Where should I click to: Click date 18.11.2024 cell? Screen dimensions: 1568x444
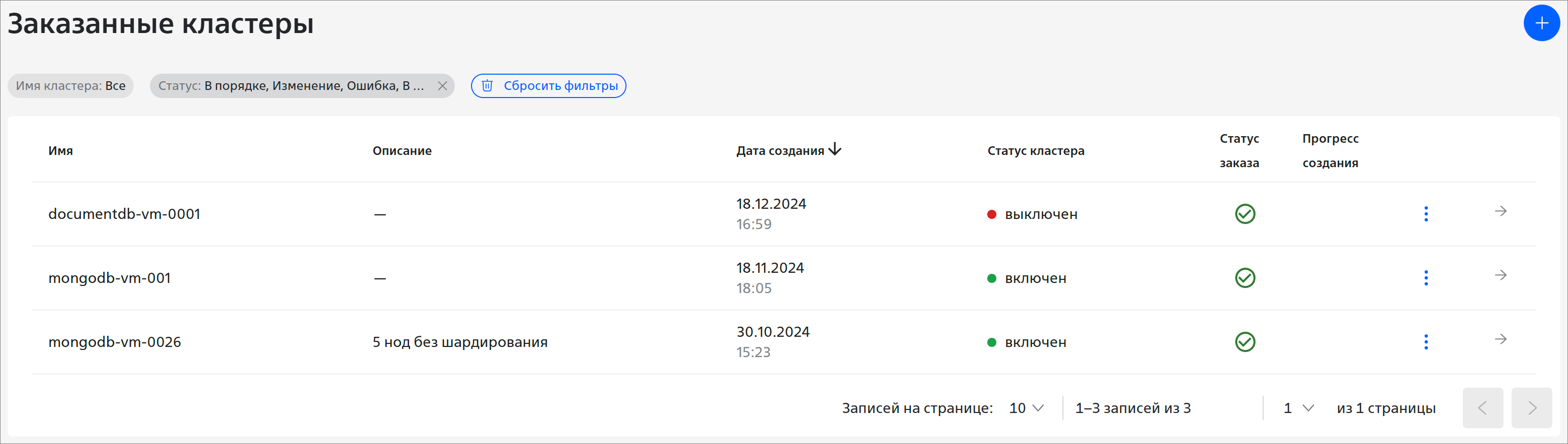click(x=770, y=268)
